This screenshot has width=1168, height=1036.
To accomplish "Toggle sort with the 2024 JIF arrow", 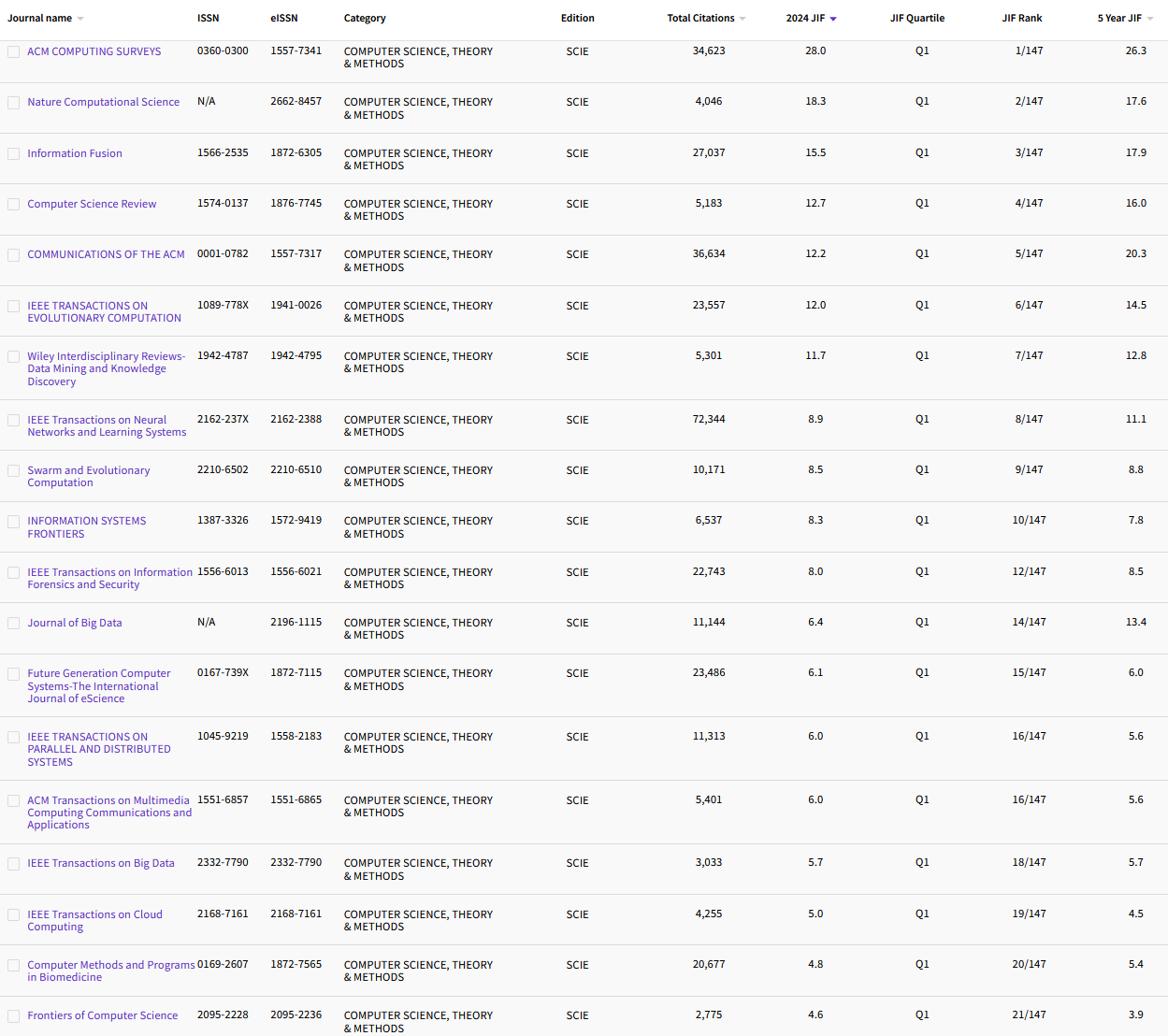I will click(x=834, y=17).
